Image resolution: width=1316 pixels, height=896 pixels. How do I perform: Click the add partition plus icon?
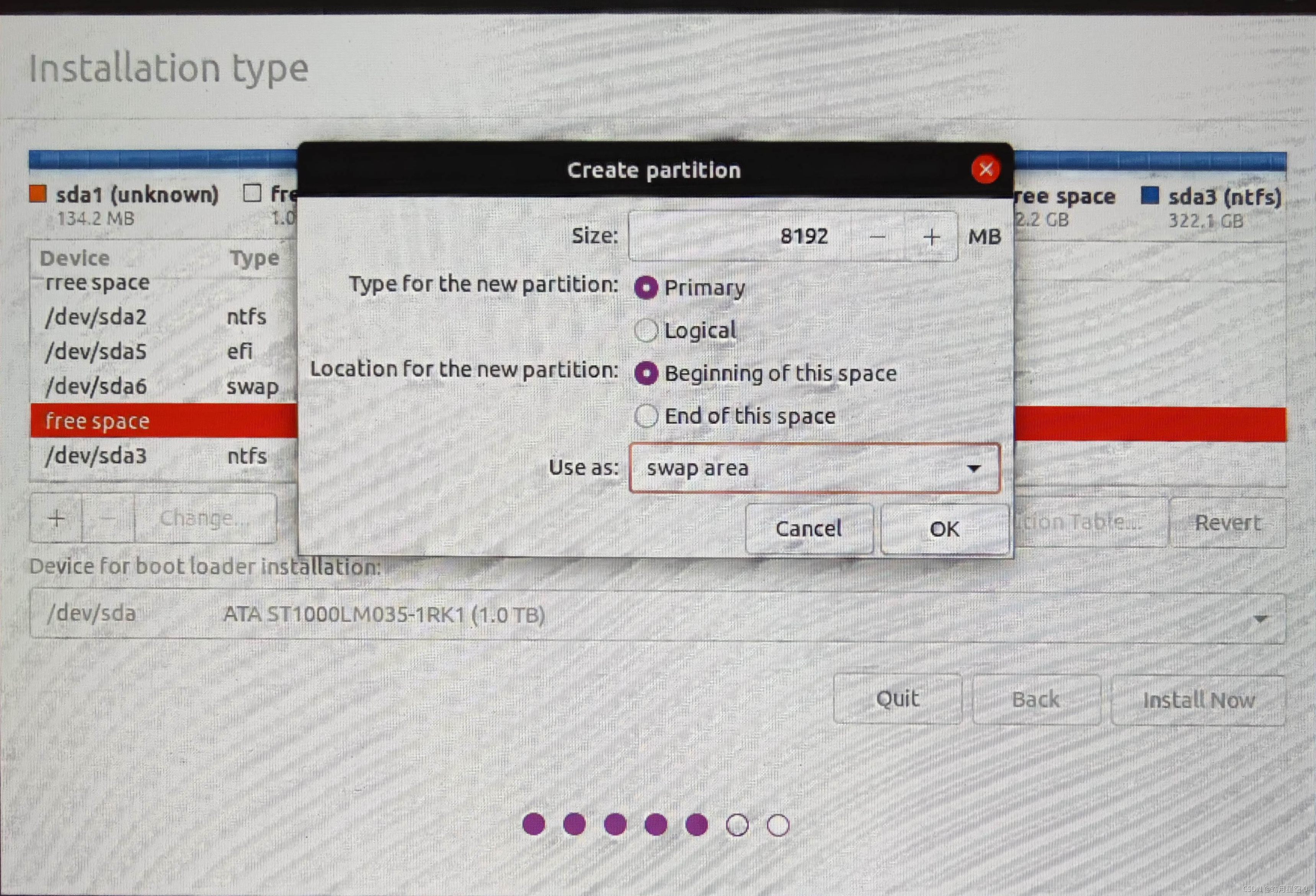(57, 518)
